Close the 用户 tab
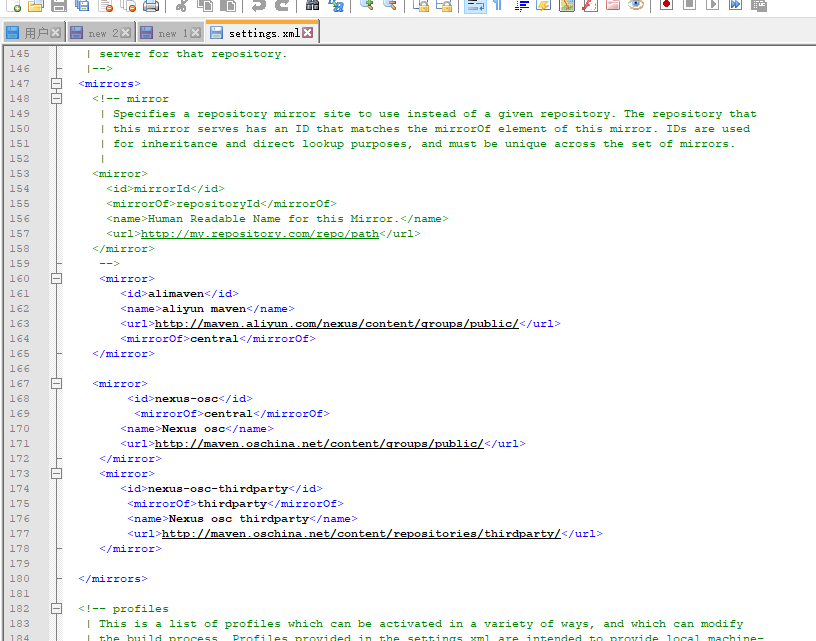This screenshot has height=641, width=816. (x=56, y=33)
